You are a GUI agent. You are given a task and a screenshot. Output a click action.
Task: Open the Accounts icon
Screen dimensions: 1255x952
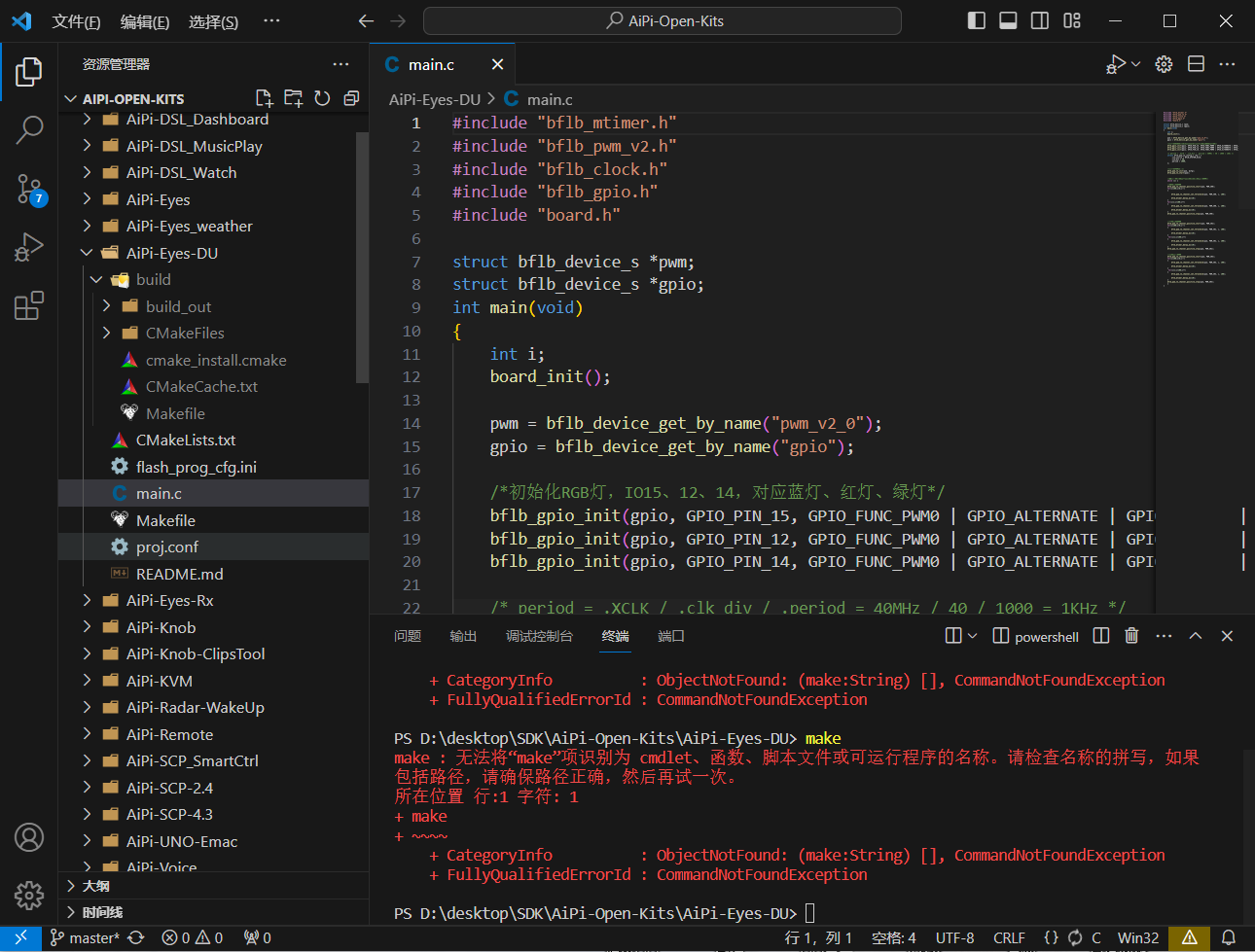[x=29, y=837]
